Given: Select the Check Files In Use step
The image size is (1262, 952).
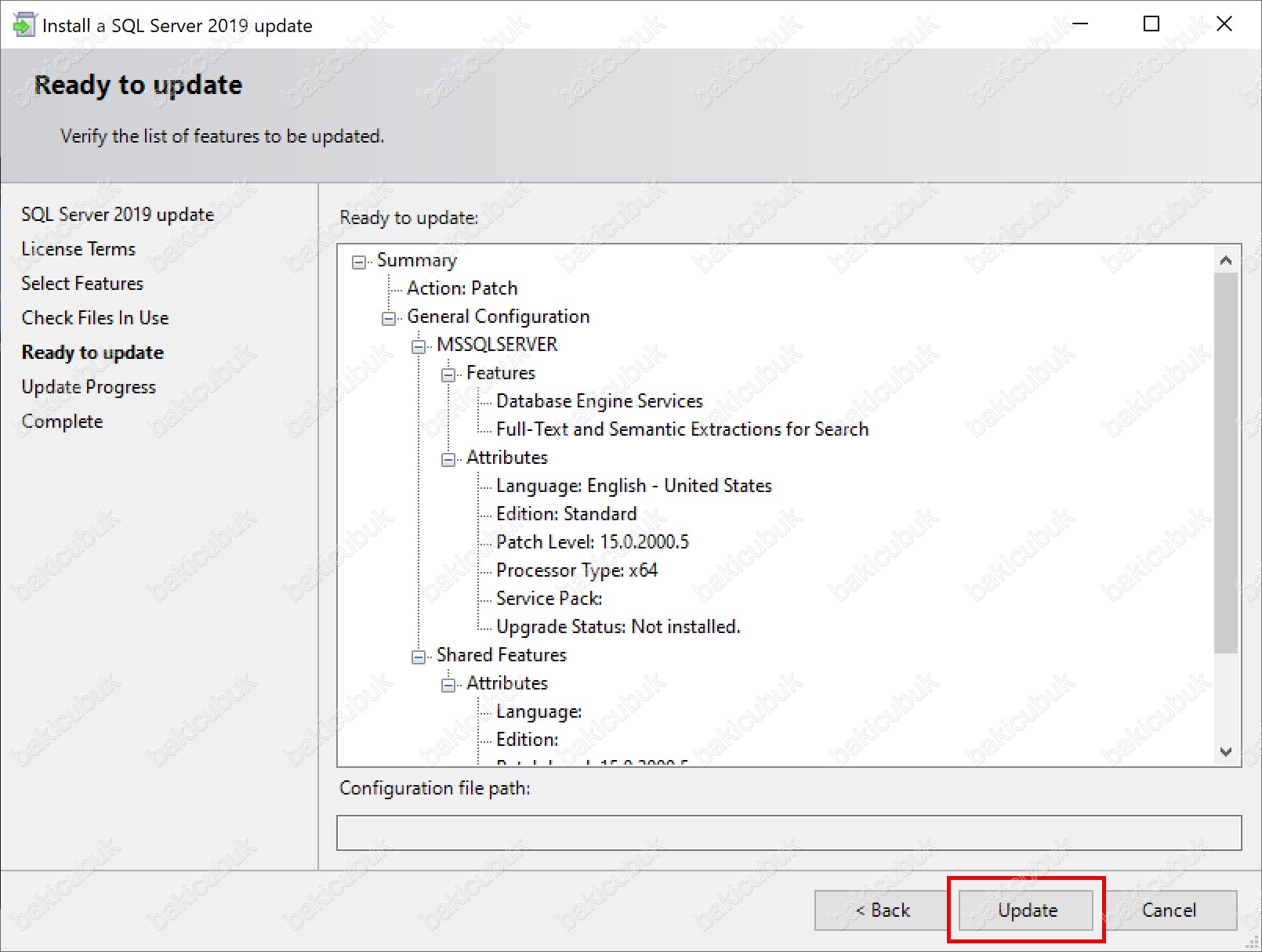Looking at the screenshot, I should click(95, 318).
